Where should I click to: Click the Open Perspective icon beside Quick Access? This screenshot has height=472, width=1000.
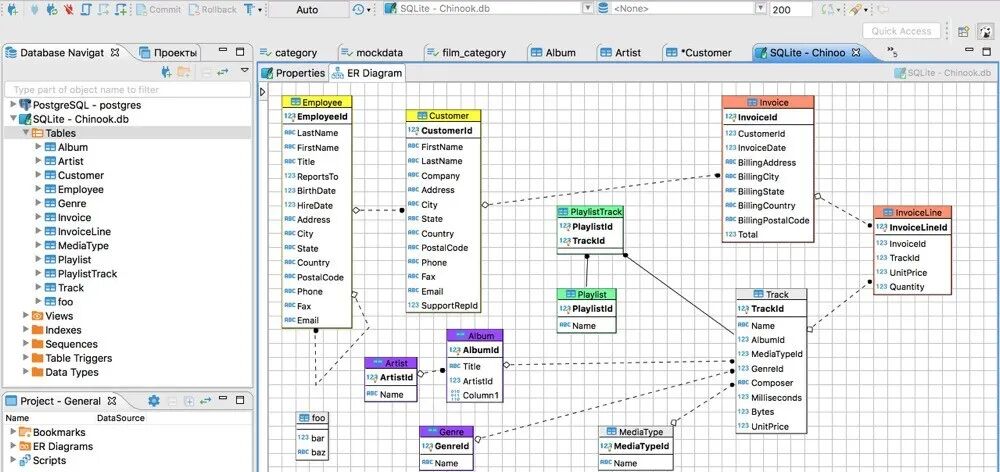[x=964, y=31]
